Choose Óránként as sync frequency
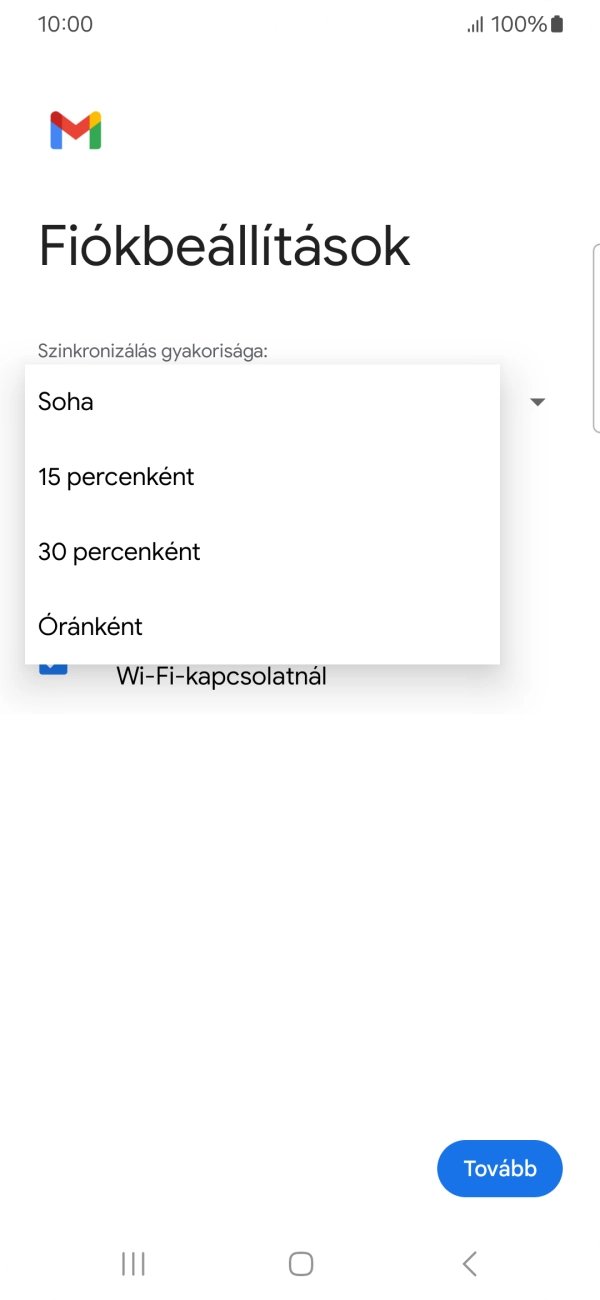This screenshot has height=1300, width=600. (x=90, y=626)
